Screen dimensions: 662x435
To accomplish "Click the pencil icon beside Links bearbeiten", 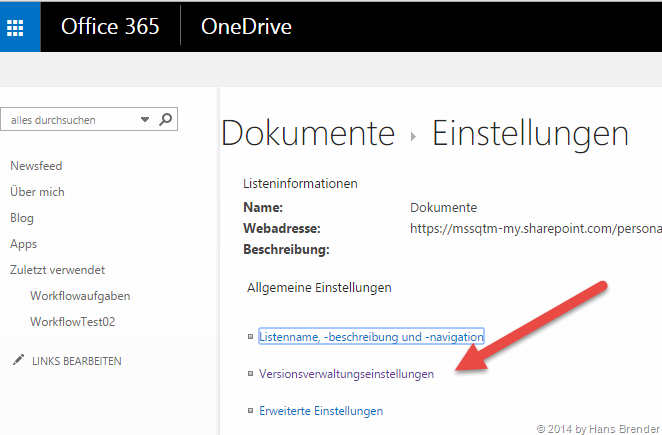I will 16,361.
